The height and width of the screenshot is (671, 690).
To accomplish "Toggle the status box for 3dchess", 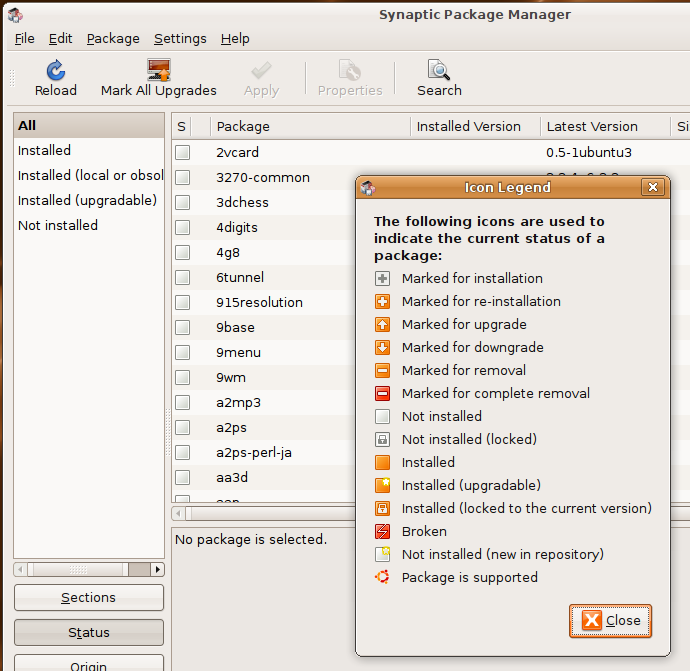I will point(183,202).
